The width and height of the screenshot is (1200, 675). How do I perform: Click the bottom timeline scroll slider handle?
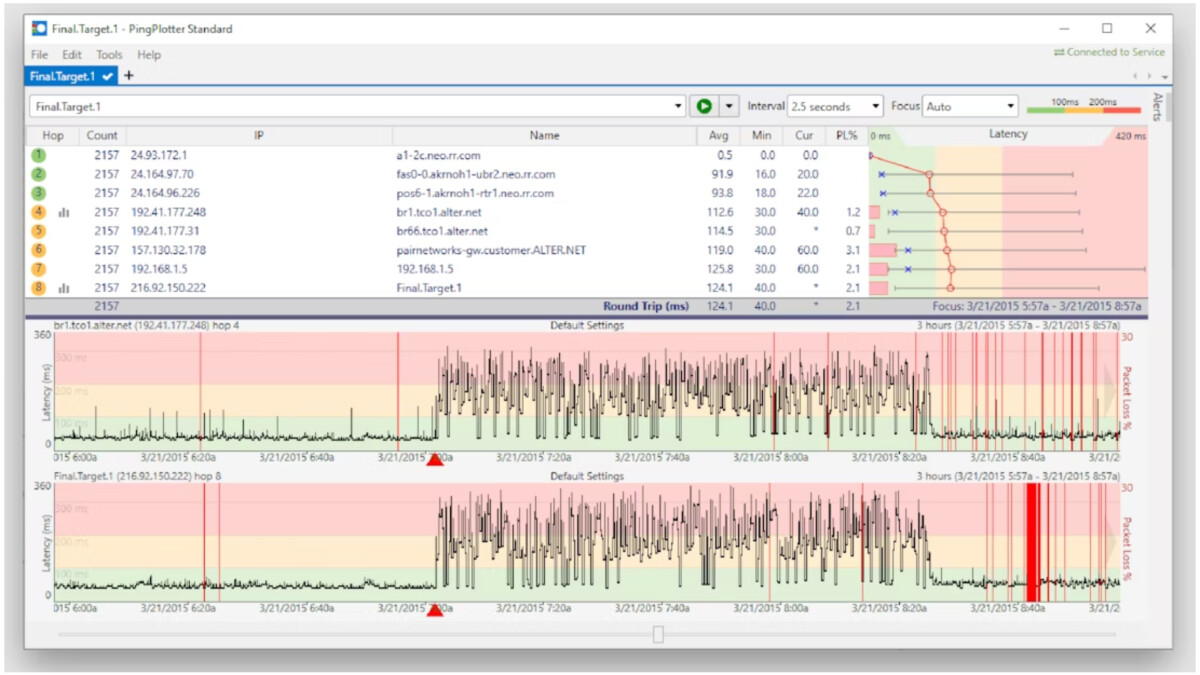[x=658, y=634]
